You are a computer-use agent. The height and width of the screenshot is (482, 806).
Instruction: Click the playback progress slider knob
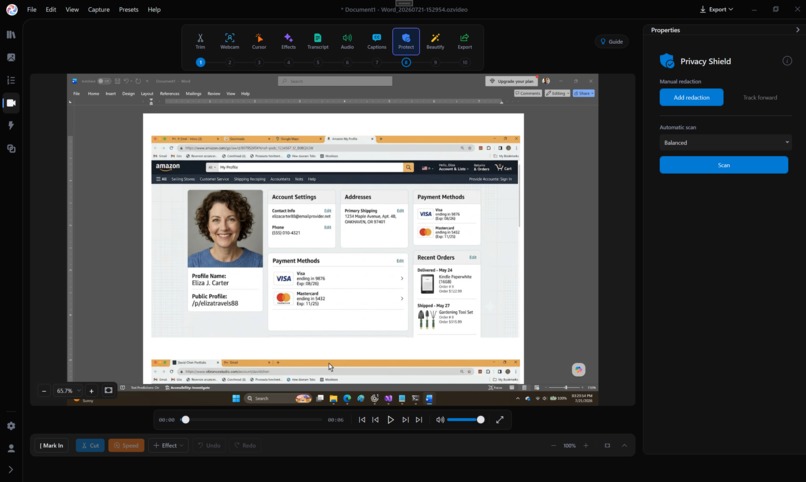pos(186,420)
